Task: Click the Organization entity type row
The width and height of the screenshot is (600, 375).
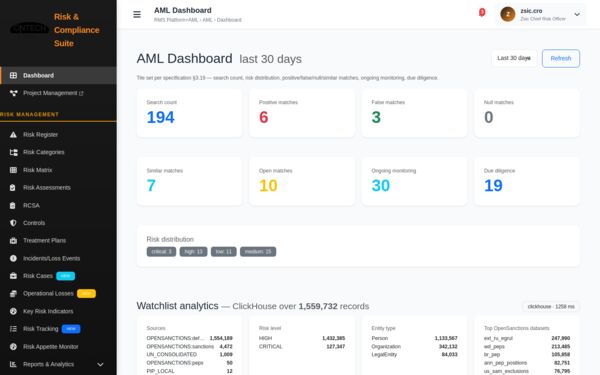Action: [x=414, y=346]
